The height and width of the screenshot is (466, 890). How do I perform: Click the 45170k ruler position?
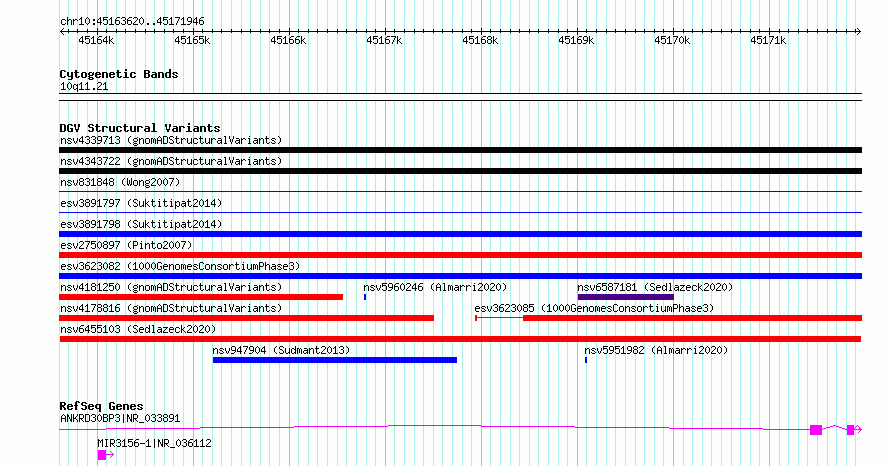coord(671,40)
